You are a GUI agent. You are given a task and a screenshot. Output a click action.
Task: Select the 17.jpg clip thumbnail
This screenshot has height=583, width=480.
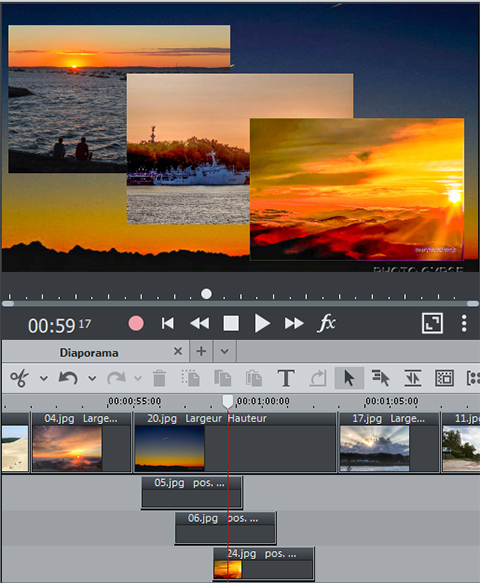coord(374,448)
